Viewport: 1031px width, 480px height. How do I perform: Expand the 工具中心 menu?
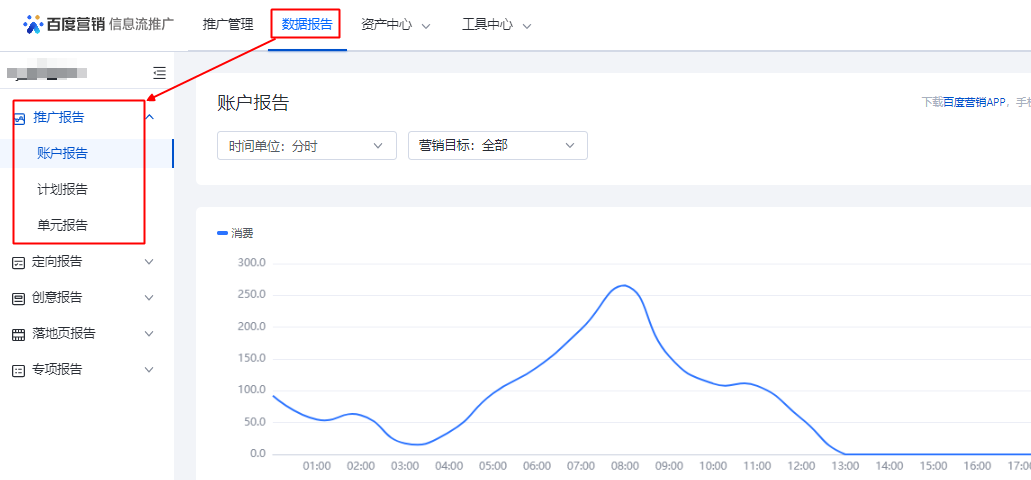[x=496, y=25]
